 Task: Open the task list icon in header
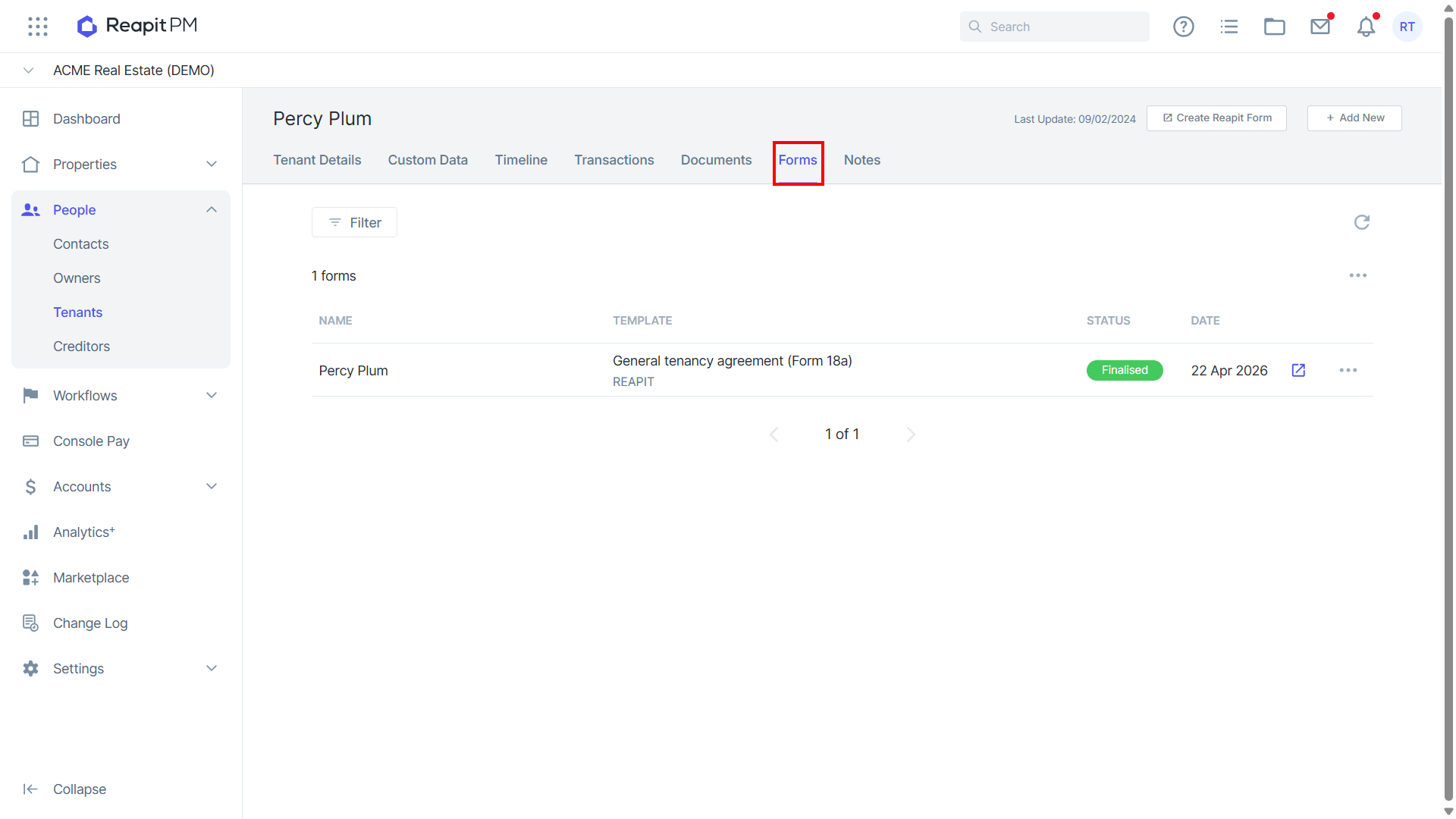click(x=1229, y=27)
